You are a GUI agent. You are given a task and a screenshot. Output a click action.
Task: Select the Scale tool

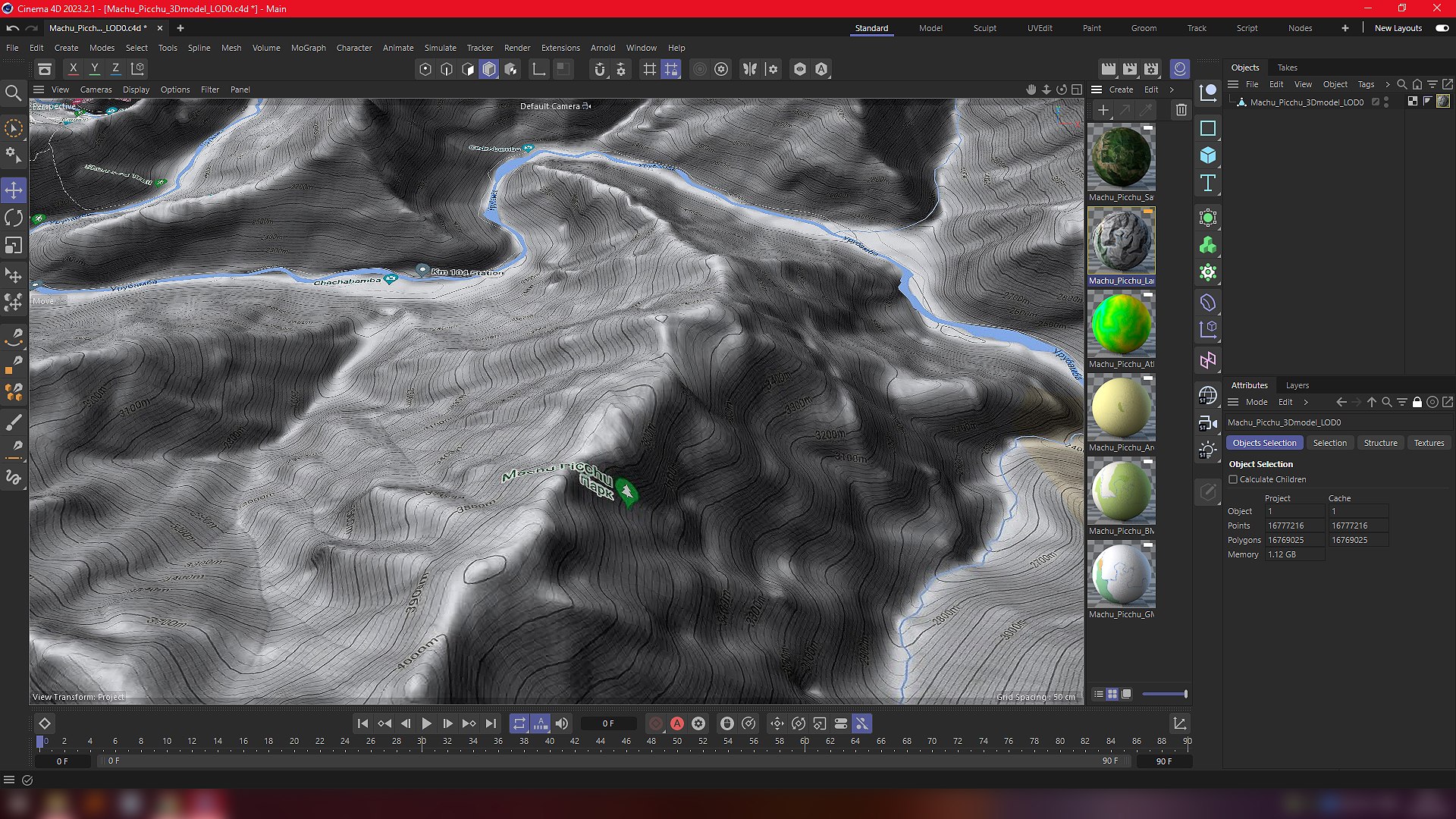[14, 246]
